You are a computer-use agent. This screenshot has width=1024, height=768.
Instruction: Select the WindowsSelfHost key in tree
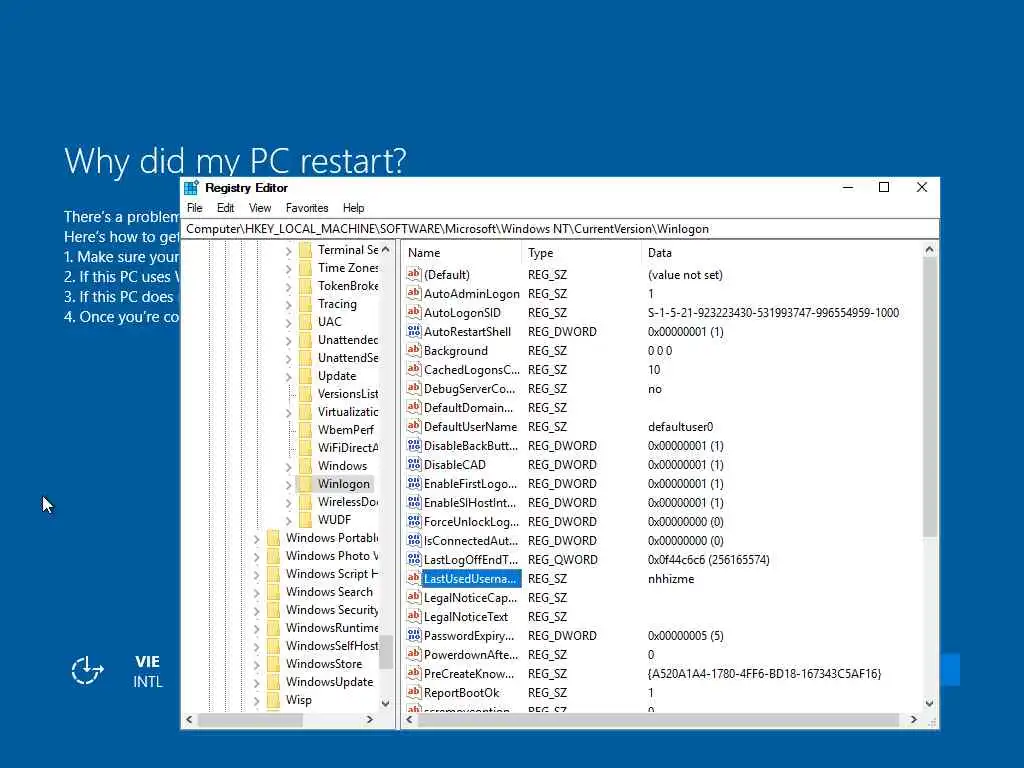click(x=332, y=646)
